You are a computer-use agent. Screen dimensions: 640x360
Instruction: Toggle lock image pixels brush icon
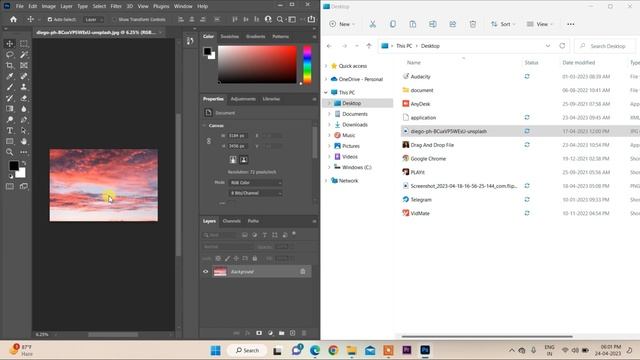pyautogui.click(x=227, y=258)
